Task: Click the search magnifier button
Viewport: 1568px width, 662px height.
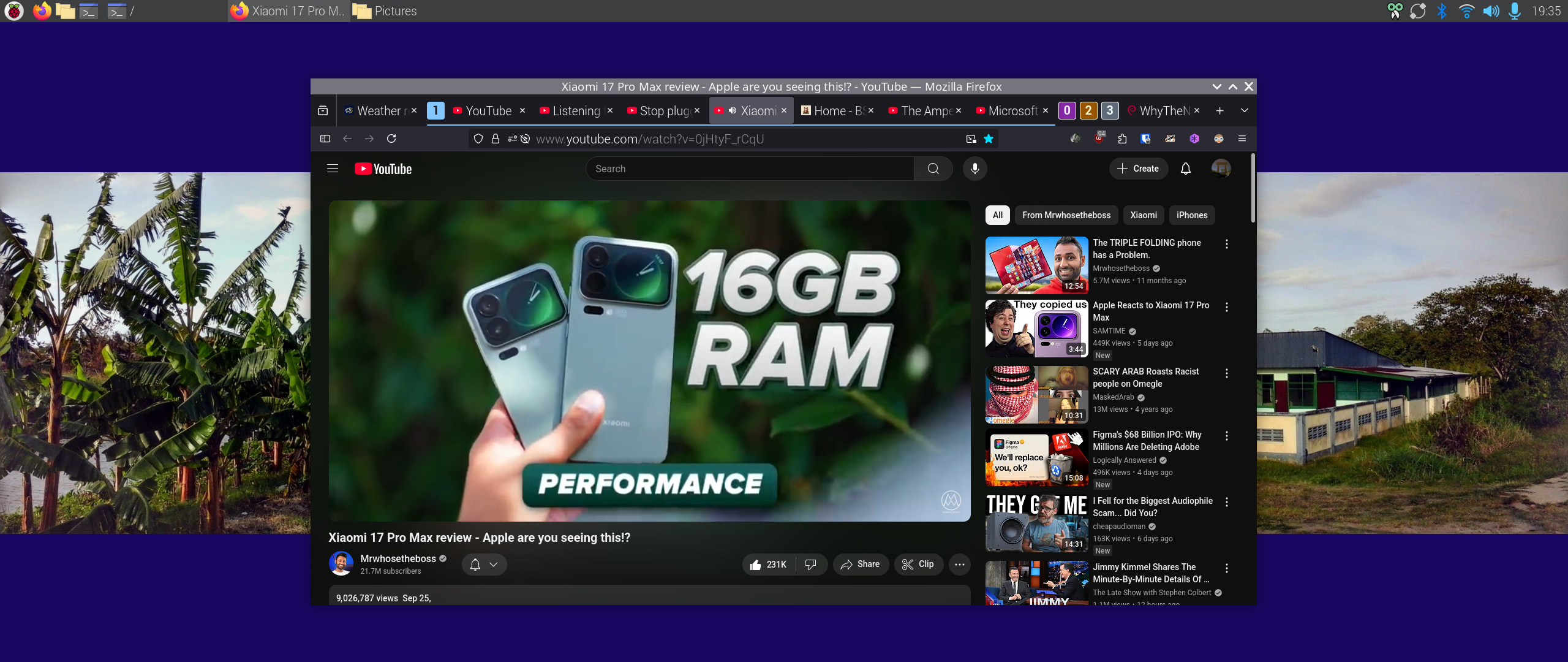Action: tap(933, 169)
